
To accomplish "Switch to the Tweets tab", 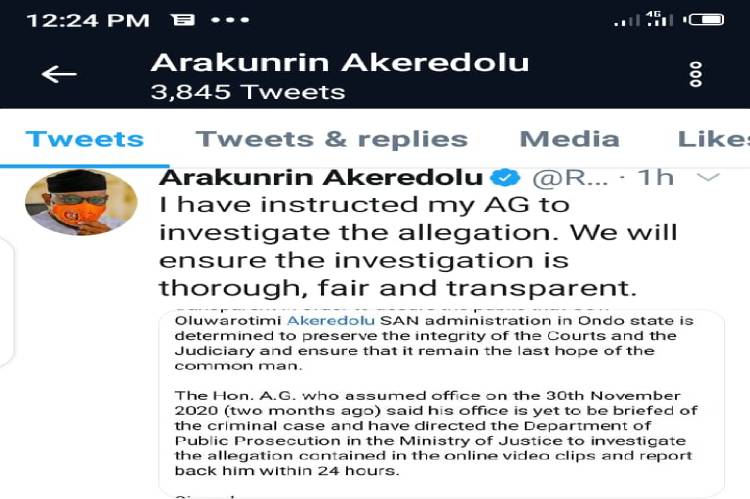I will (85, 139).
